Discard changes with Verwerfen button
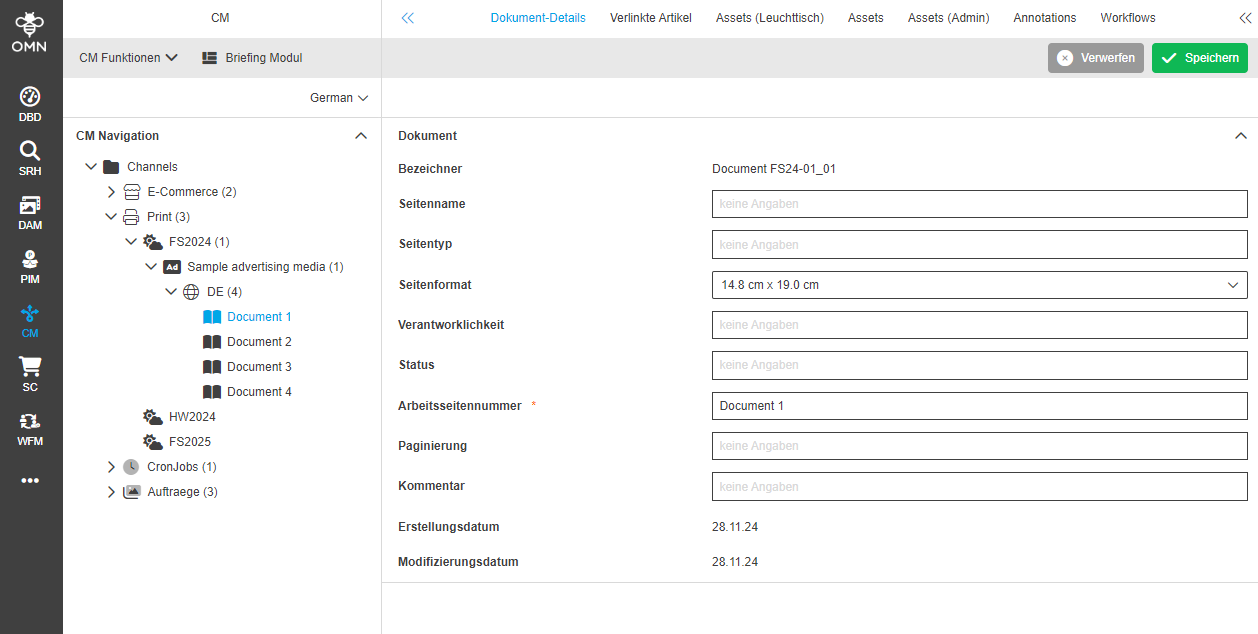 tap(1095, 58)
